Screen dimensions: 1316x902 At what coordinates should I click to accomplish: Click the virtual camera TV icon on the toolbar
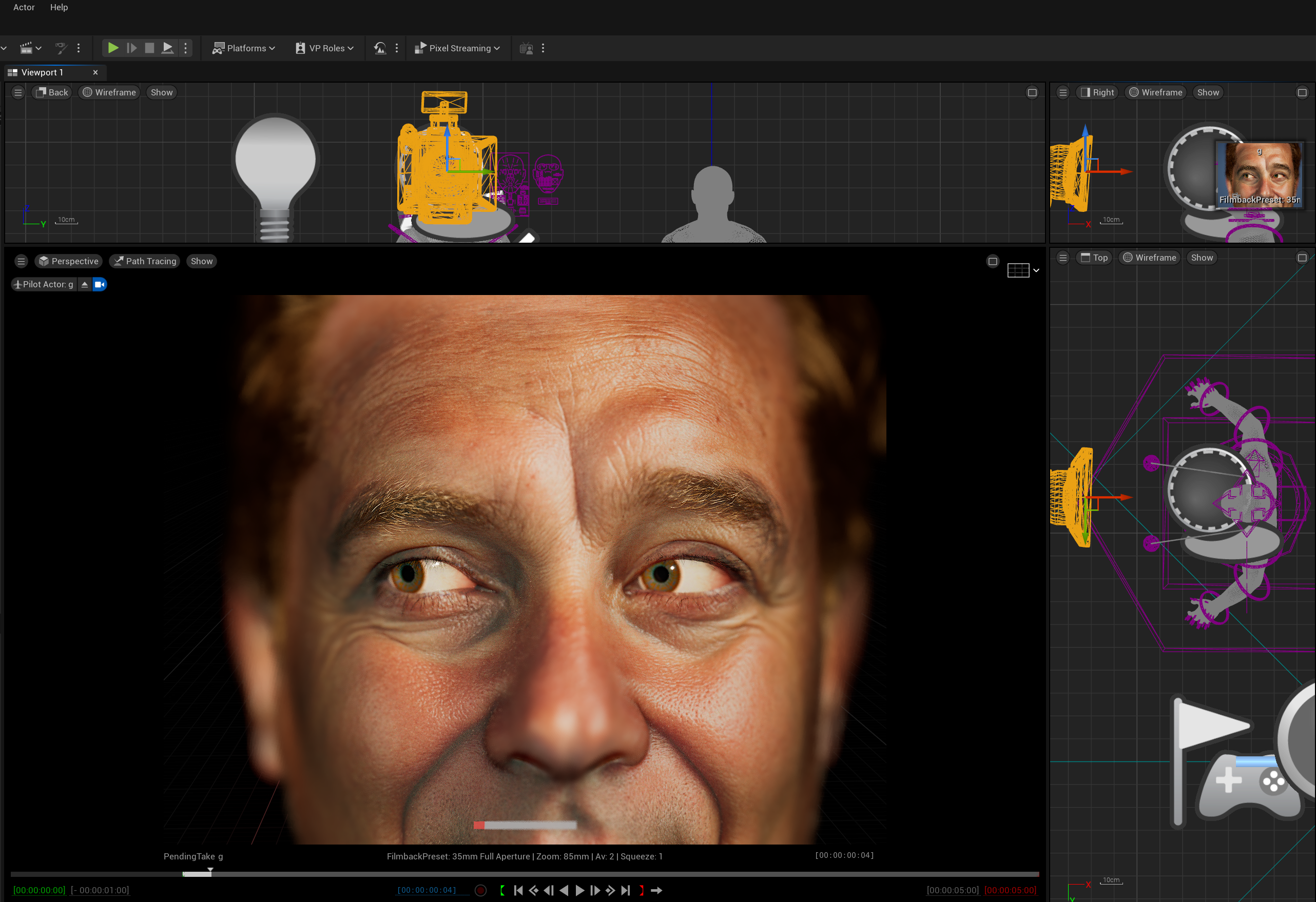526,48
